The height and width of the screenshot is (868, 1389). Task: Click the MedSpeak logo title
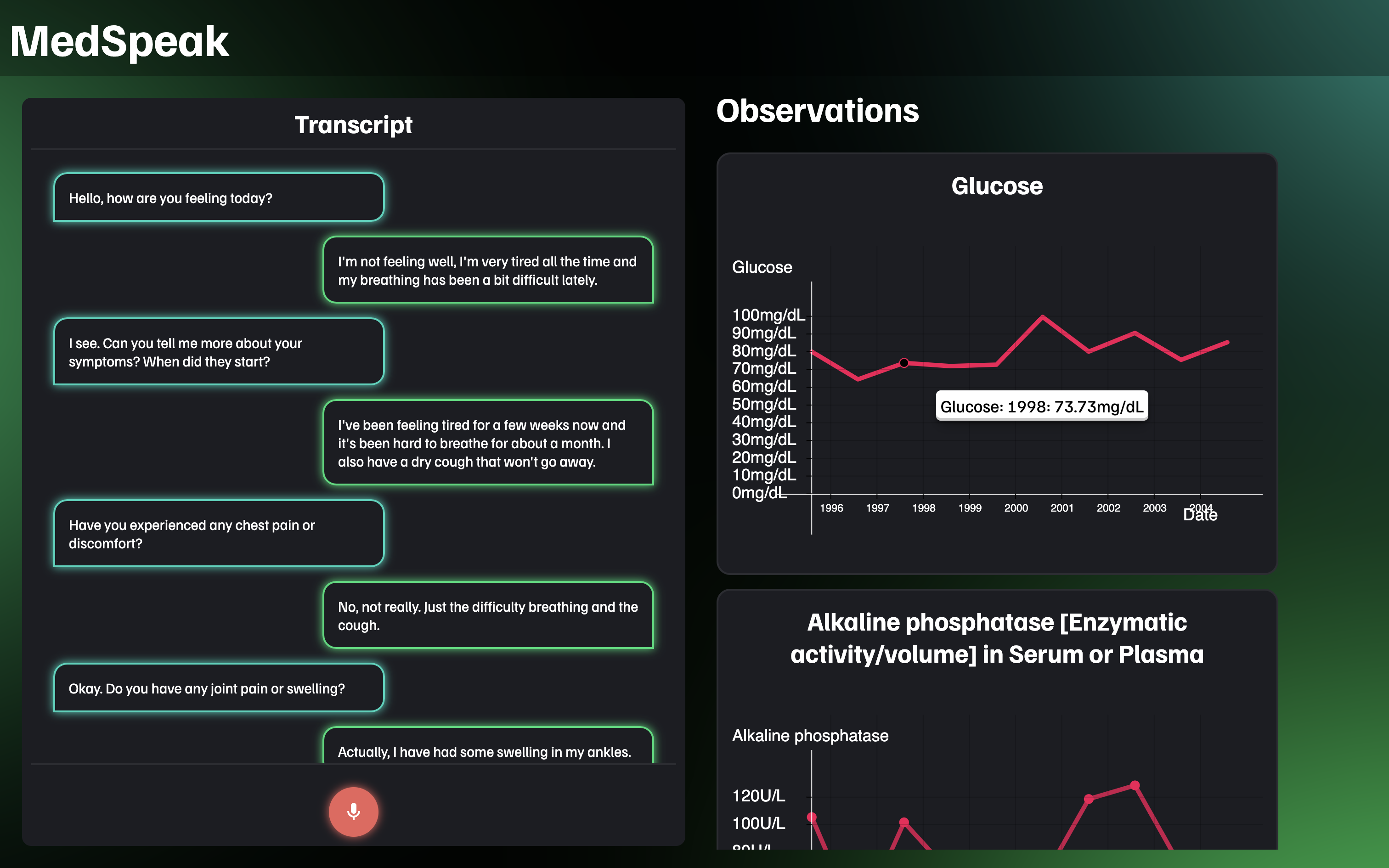coord(119,41)
